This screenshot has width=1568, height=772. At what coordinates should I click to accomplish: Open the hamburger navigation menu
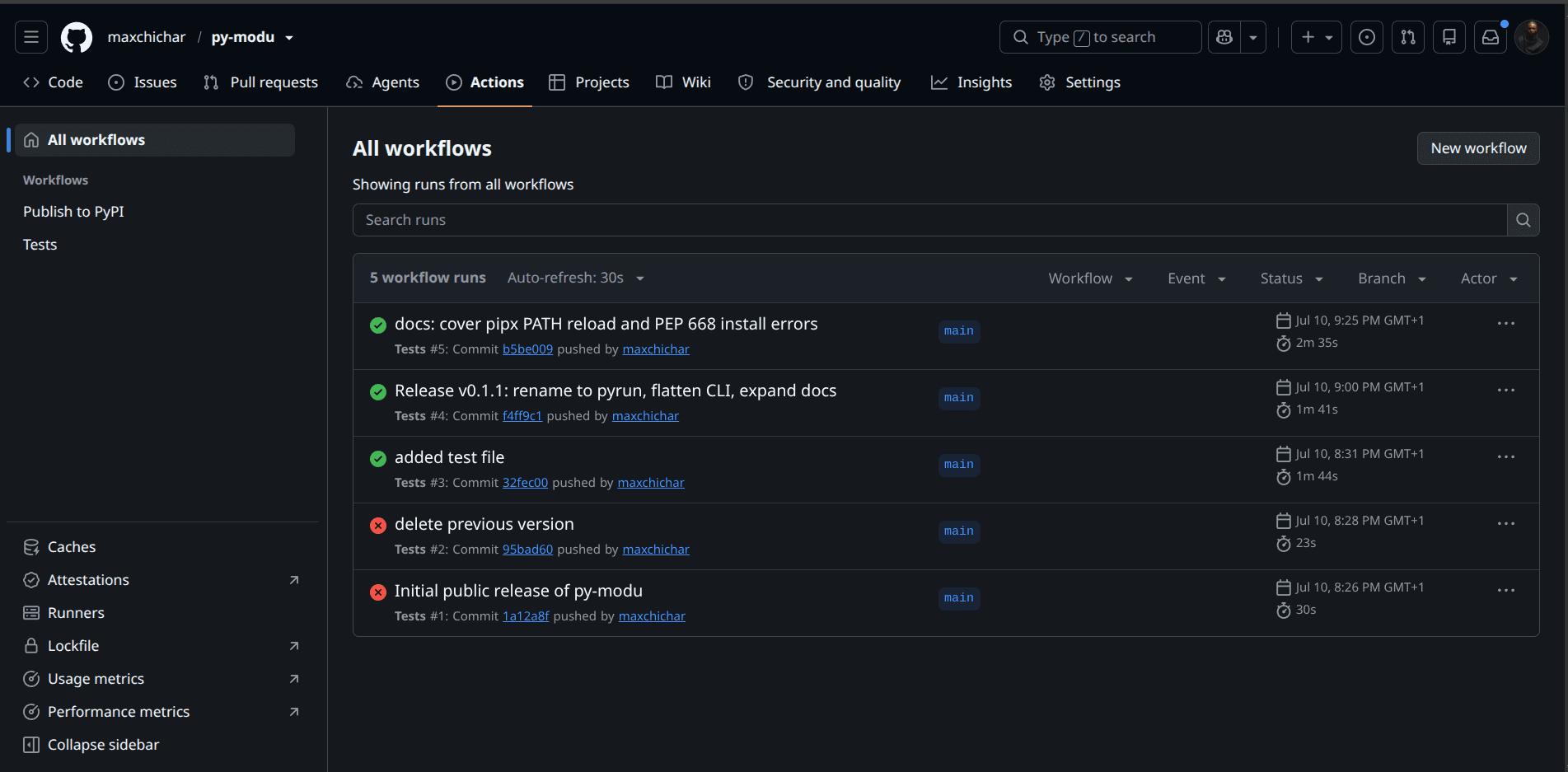(x=31, y=37)
